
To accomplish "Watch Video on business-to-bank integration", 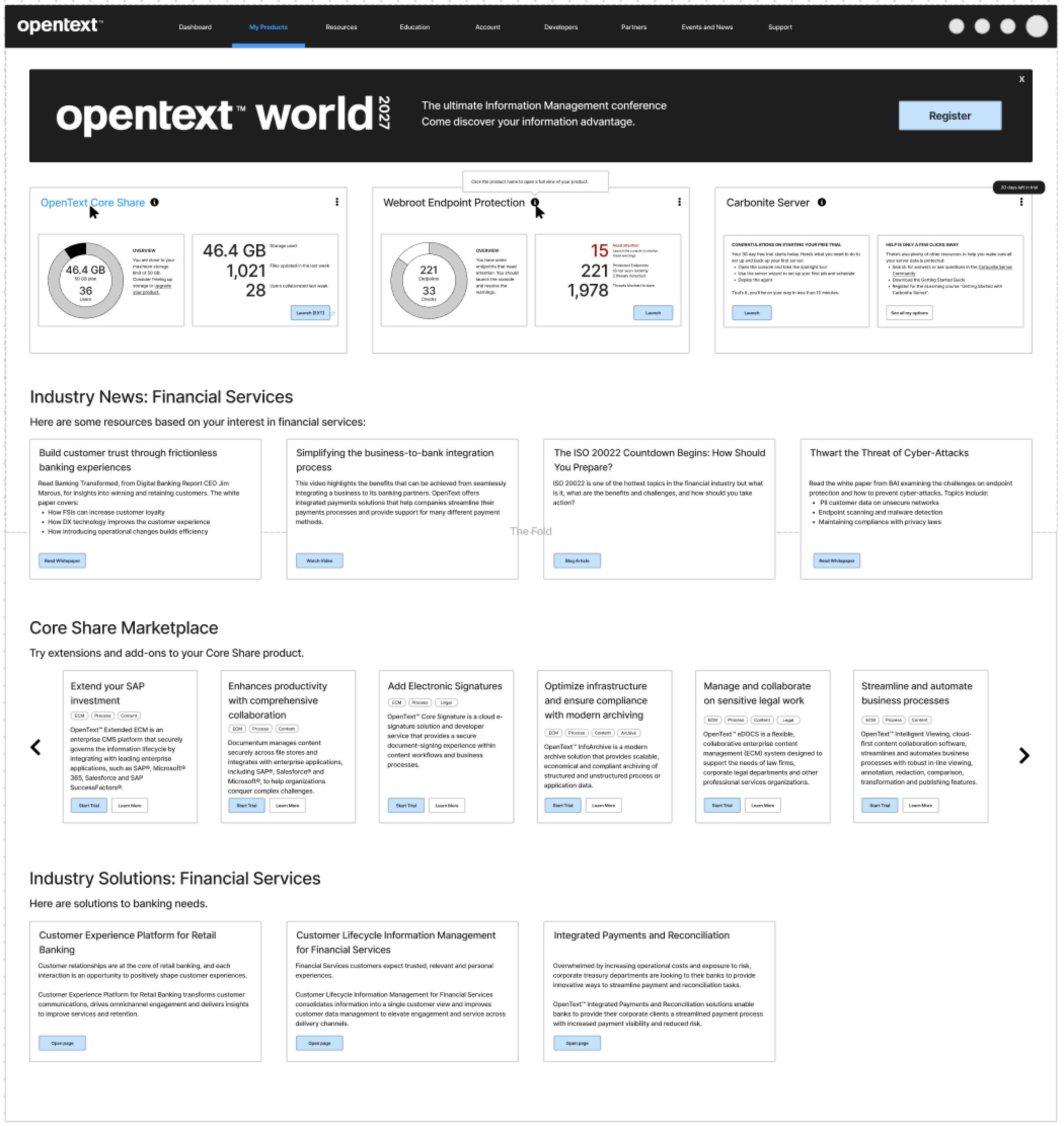I will 319,560.
